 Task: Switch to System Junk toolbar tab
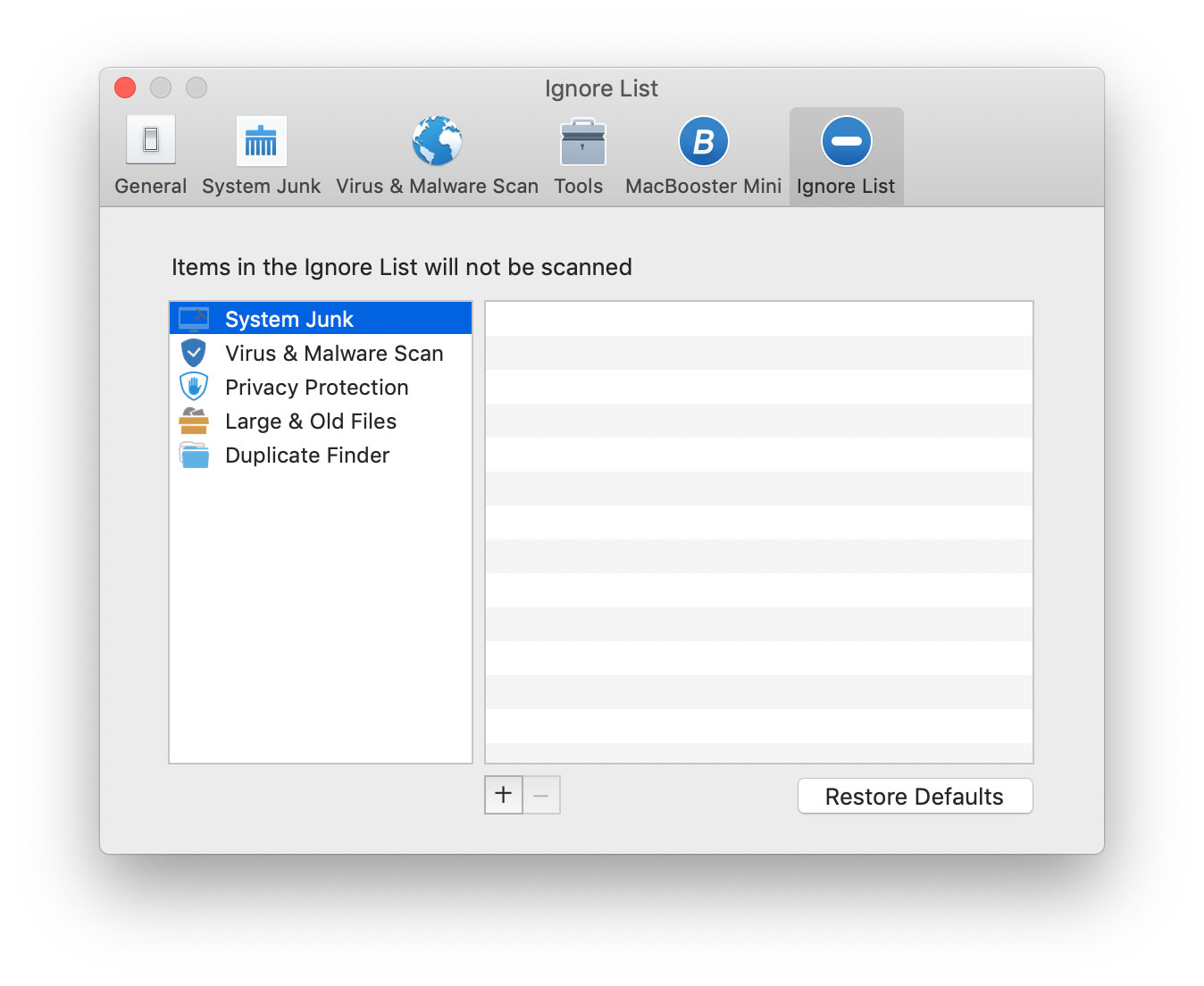point(261,155)
